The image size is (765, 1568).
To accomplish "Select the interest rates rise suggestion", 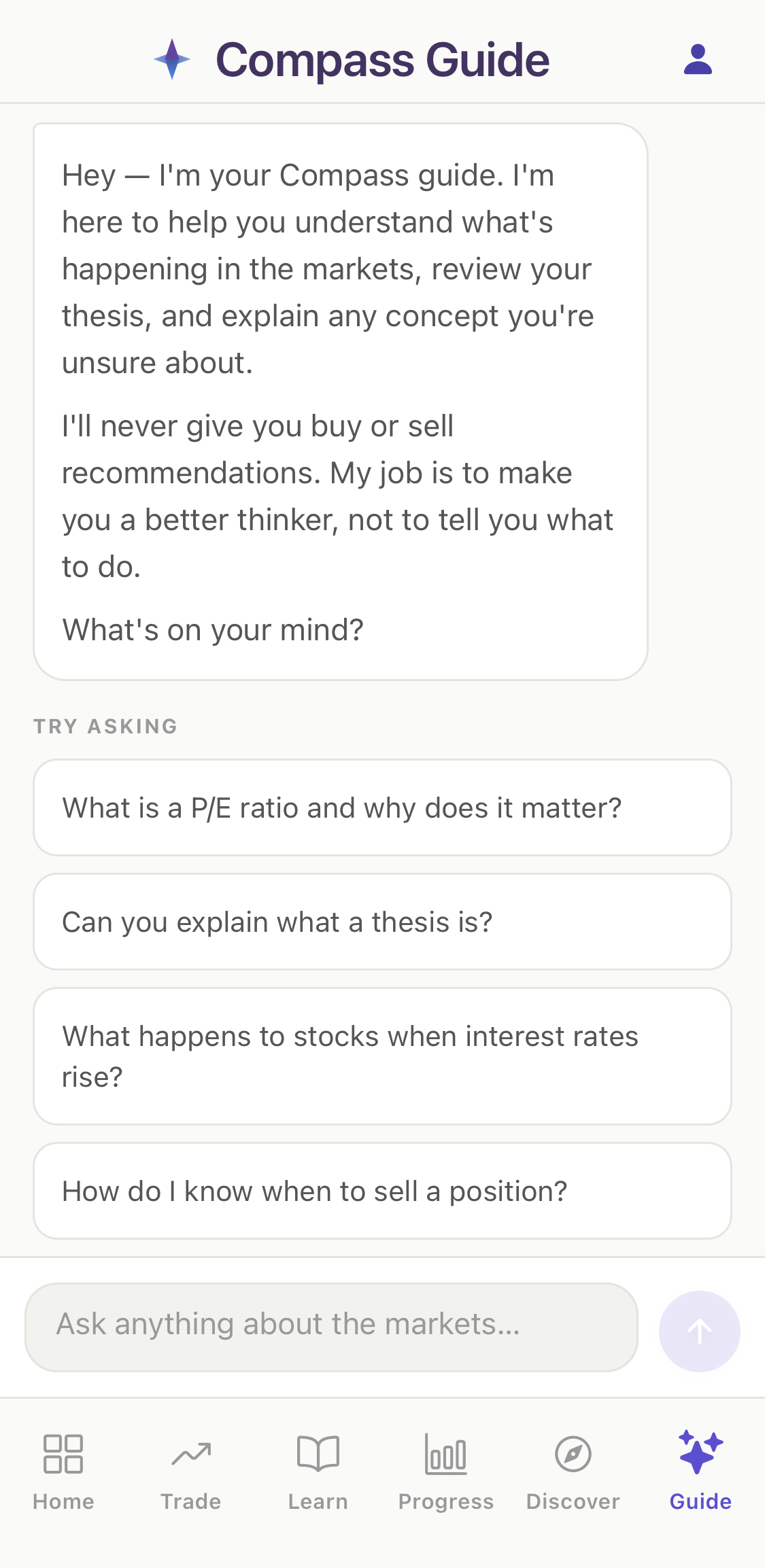I will pyautogui.click(x=382, y=1056).
